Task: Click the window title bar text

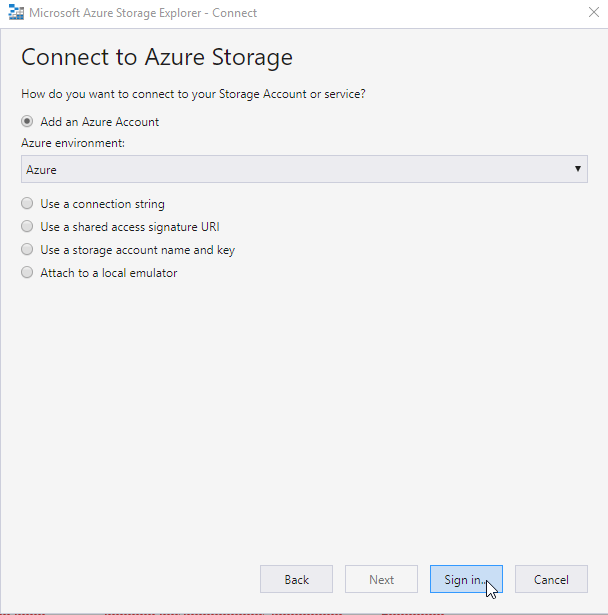Action: point(144,13)
